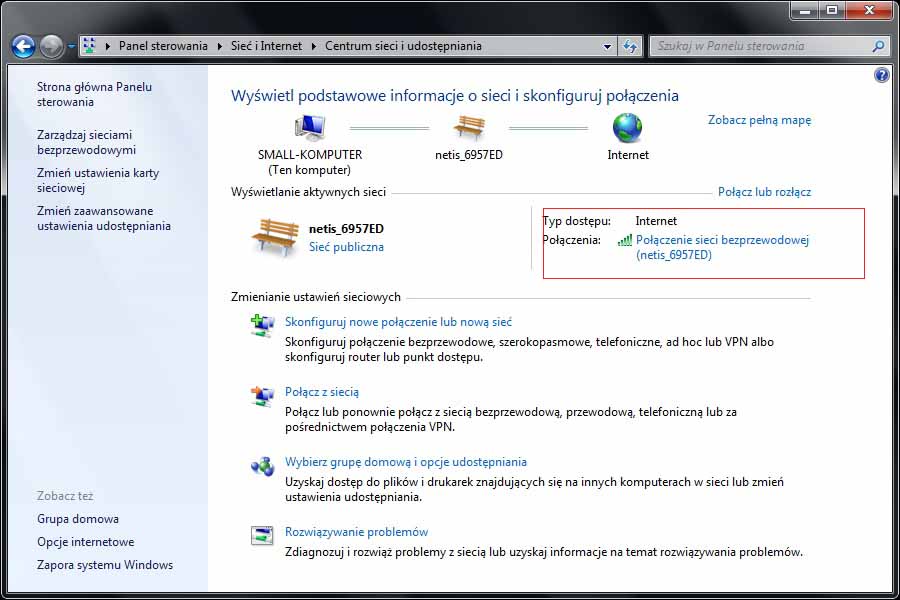The width and height of the screenshot is (900, 600).
Task: Select Panel sterowania breadcrumb
Action: click(x=163, y=46)
